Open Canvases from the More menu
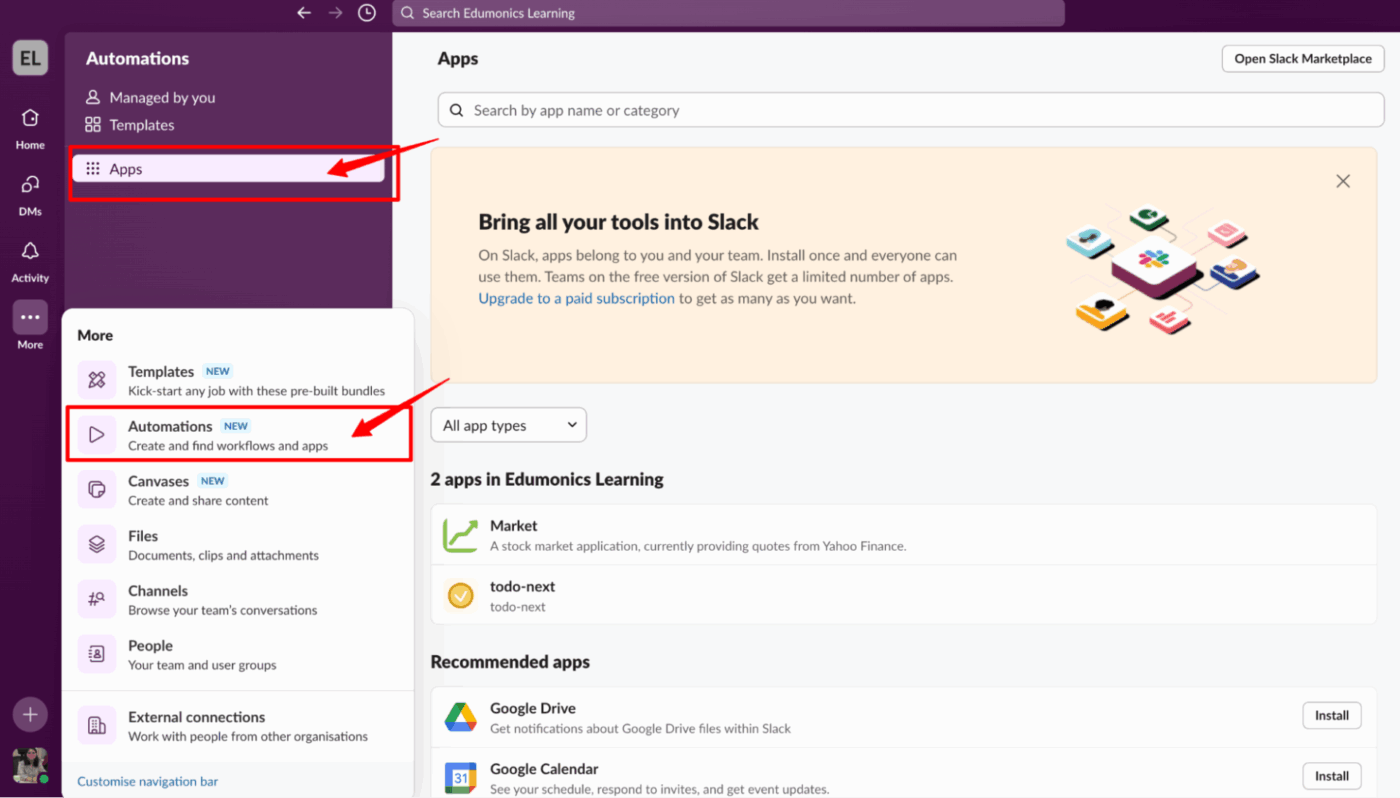 (238, 490)
